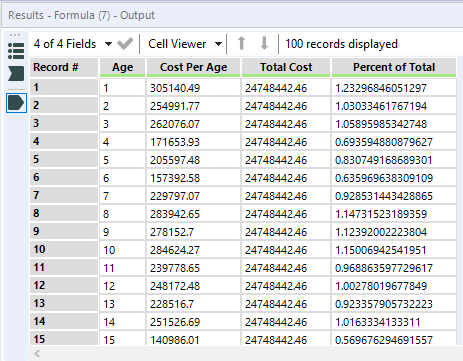Image resolution: width=463 pixels, height=361 pixels.
Task: Select the Percent of Total column header
Action: click(394, 68)
